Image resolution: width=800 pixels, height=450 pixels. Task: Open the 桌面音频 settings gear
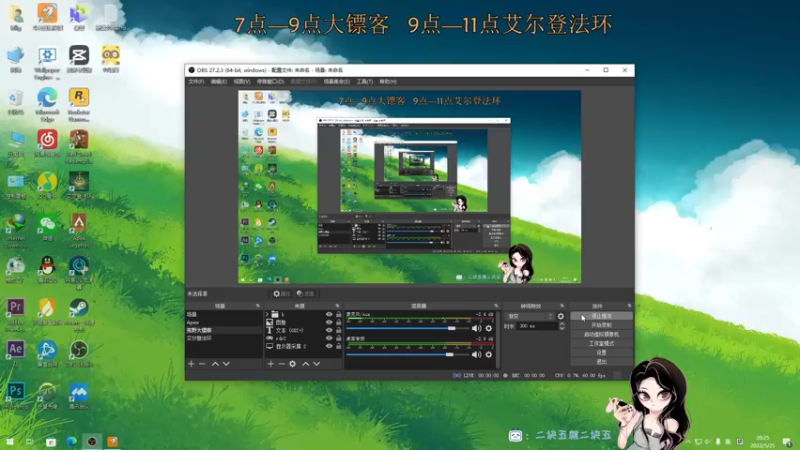pos(489,355)
